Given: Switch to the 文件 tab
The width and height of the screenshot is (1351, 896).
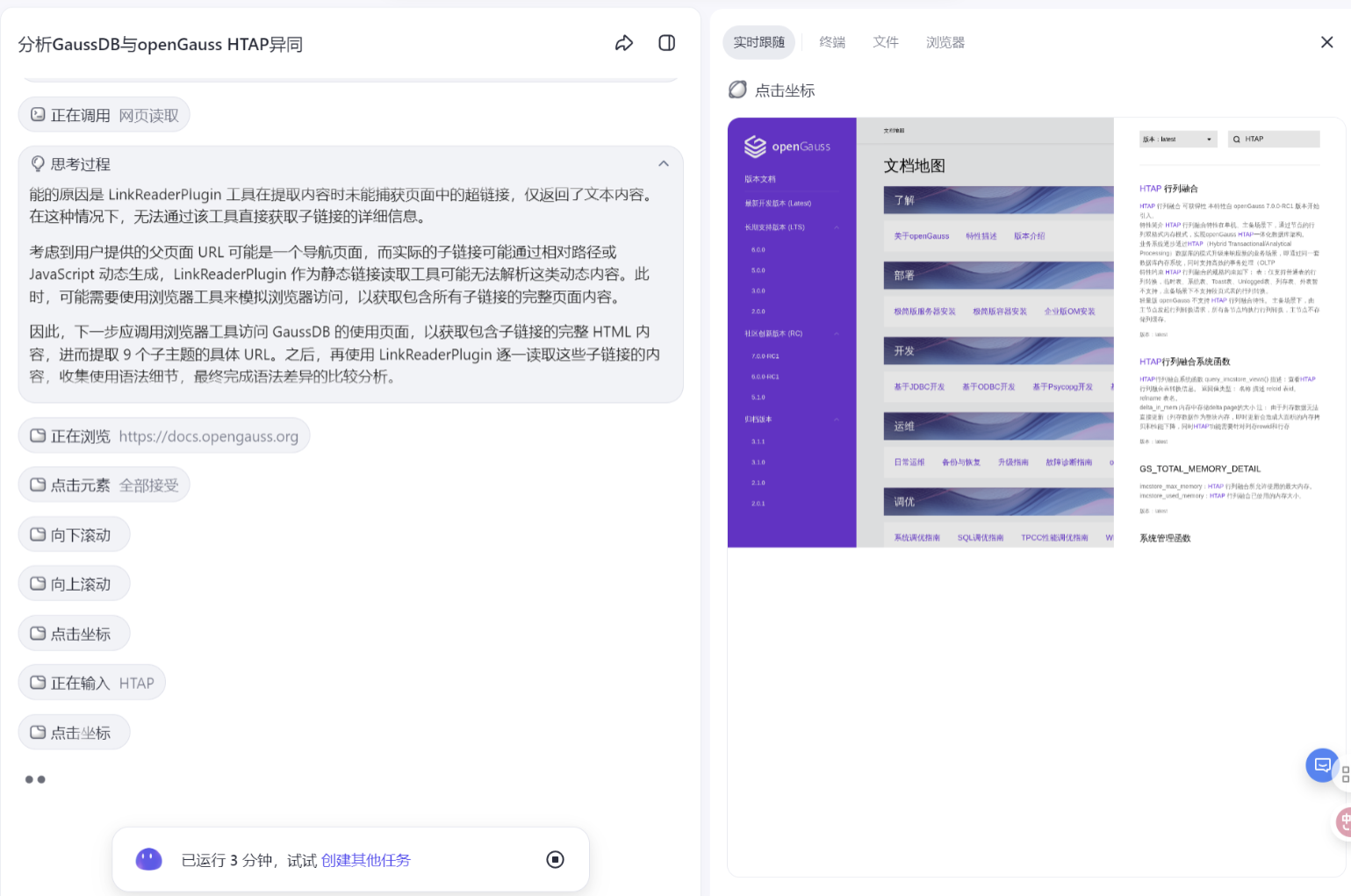Looking at the screenshot, I should click(x=886, y=42).
